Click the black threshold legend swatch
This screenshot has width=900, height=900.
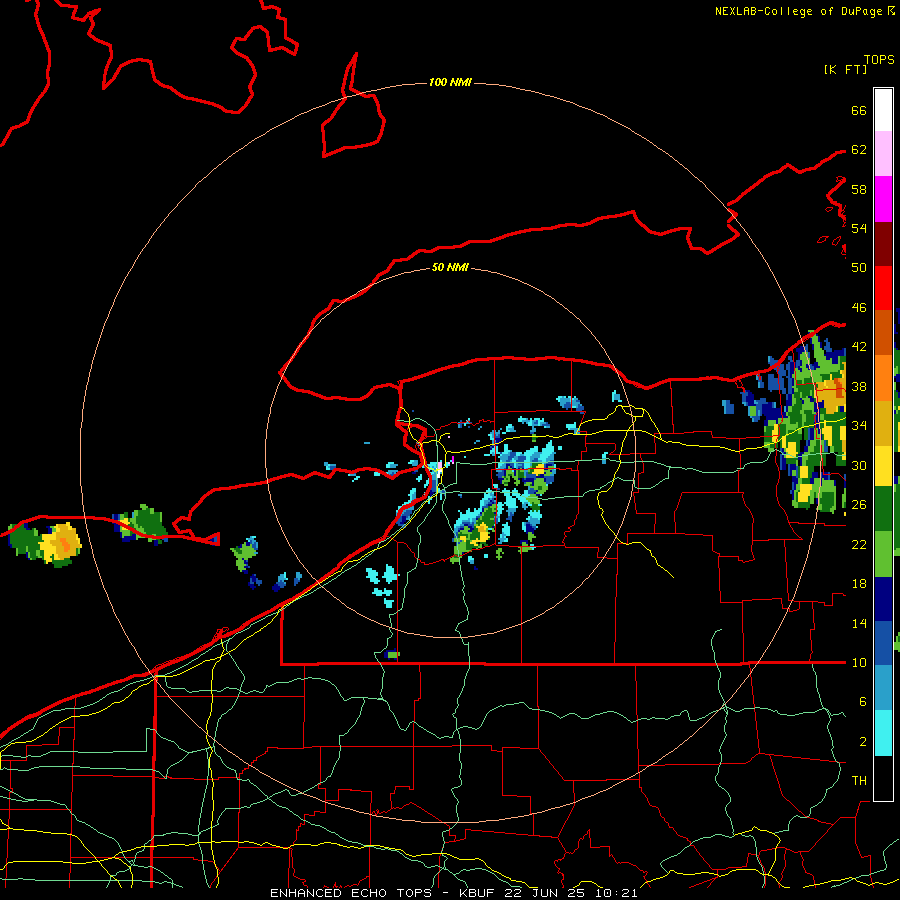tap(883, 778)
